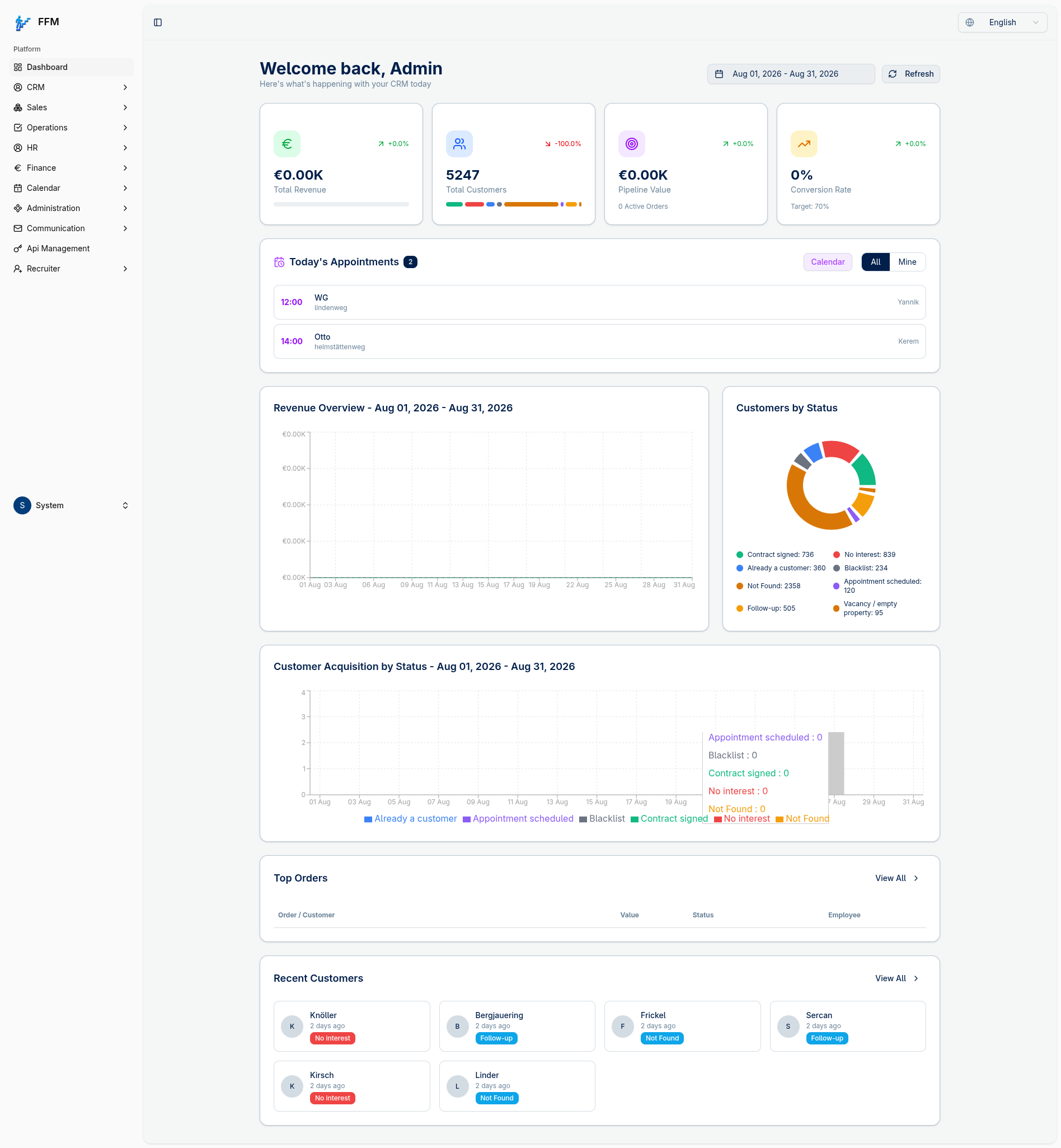Expand the Finance menu item
The image size is (1061, 1148).
[72, 168]
